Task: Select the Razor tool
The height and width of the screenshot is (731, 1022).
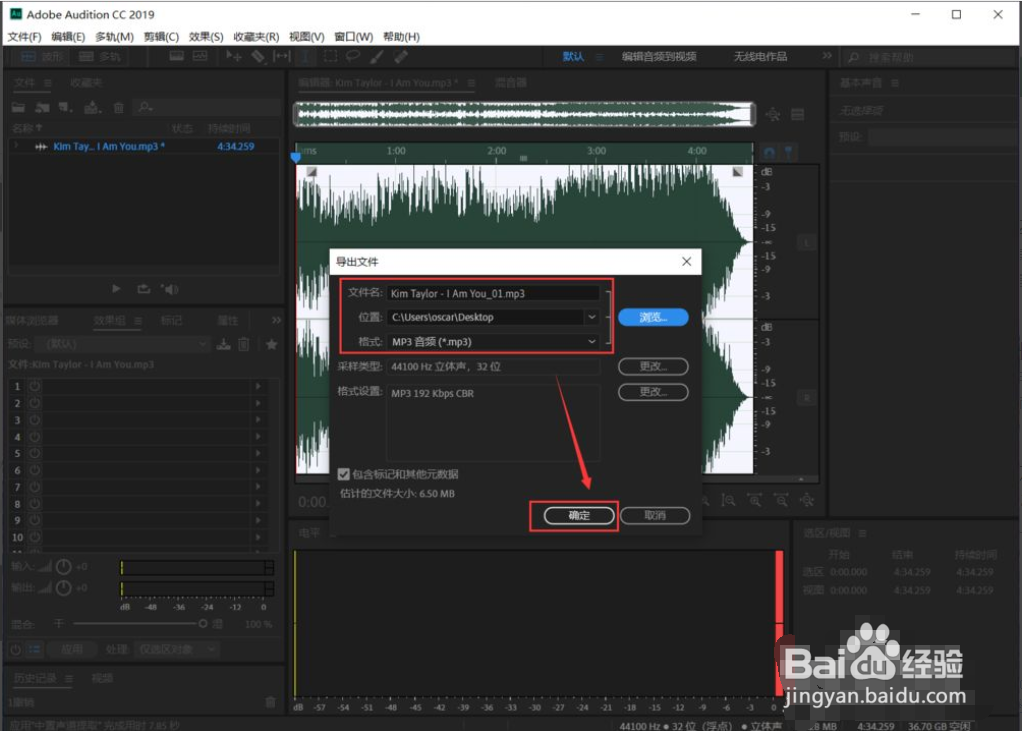Action: coord(258,57)
